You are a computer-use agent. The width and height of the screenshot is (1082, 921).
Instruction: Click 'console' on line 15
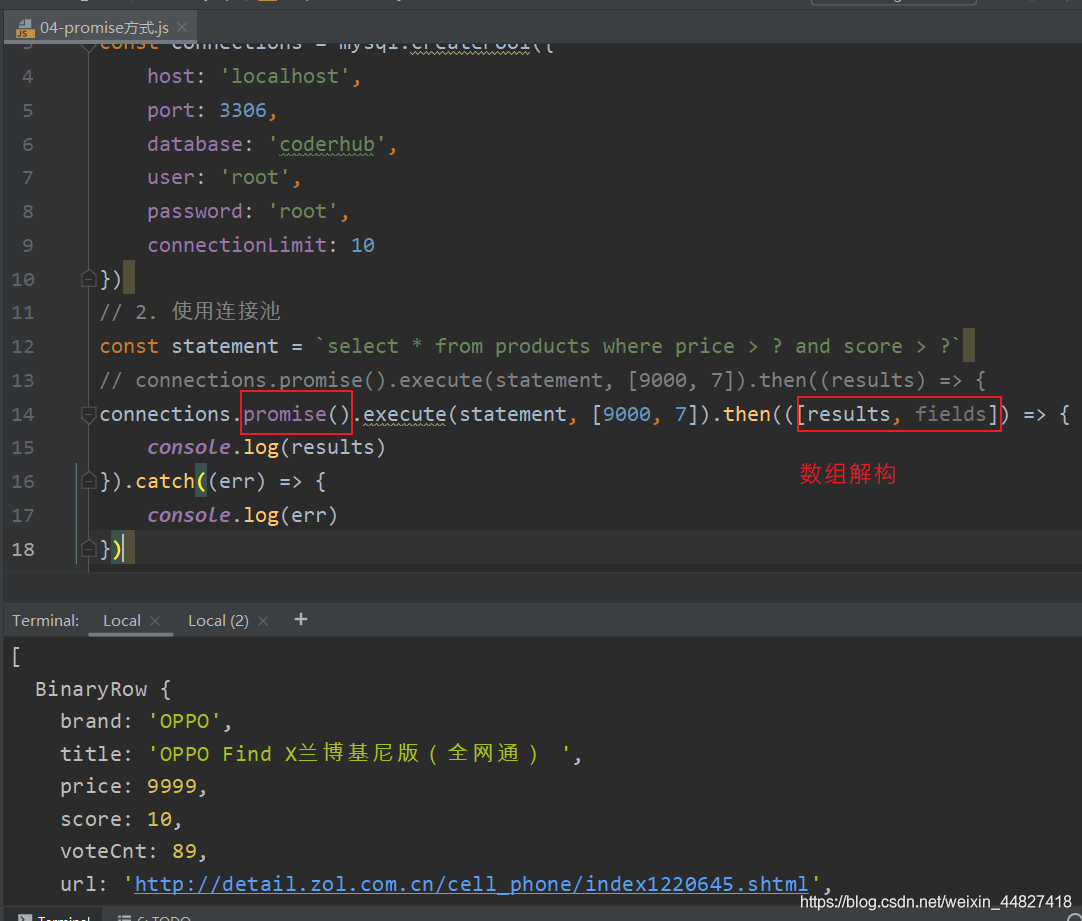[x=188, y=447]
